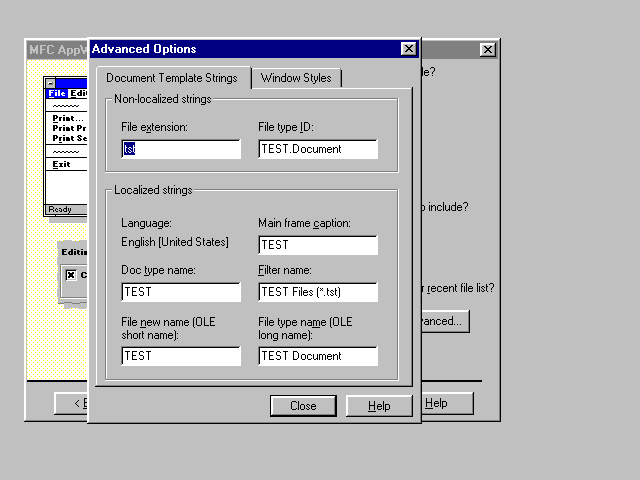Viewport: 640px width, 480px height.
Task: Click the File type name OLE field
Action: (x=317, y=356)
